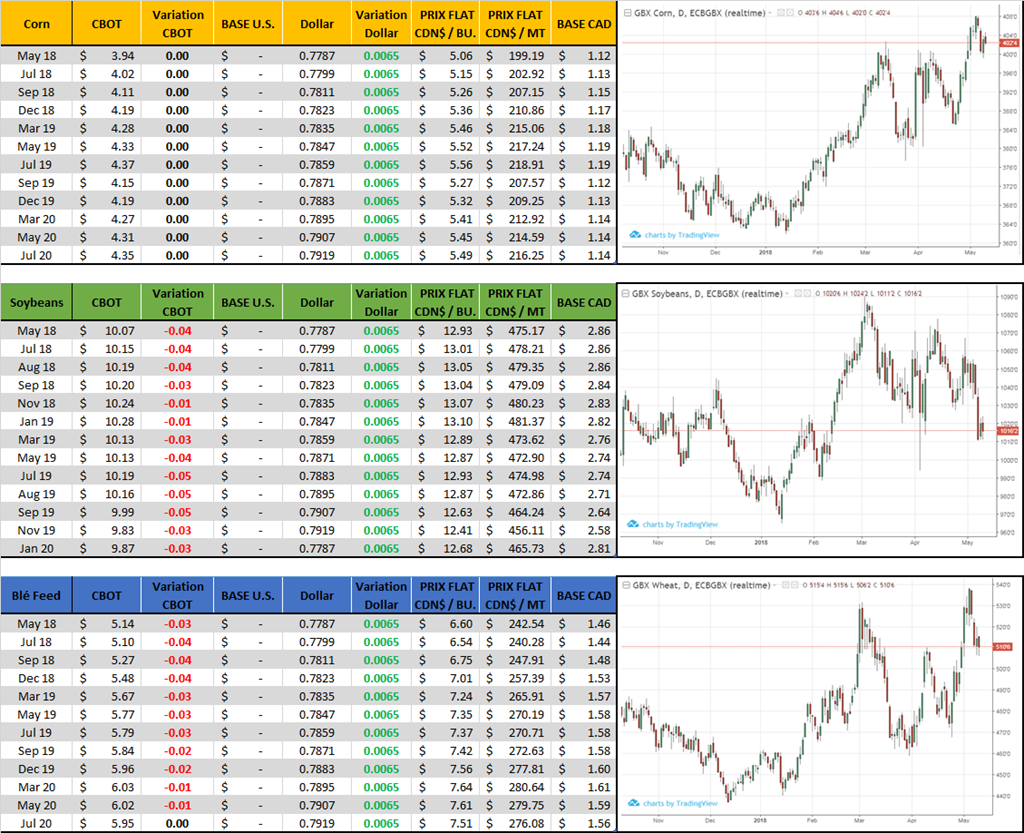The height and width of the screenshot is (833, 1024).
Task: Click red 402'4 price label on Corn chart
Action: click(1008, 43)
